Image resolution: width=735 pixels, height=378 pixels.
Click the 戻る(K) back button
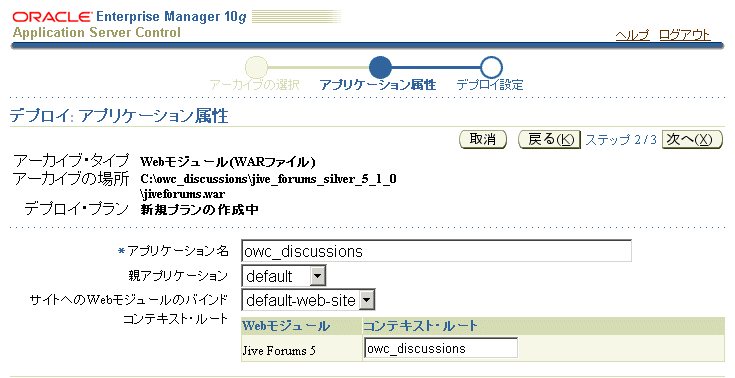[549, 139]
